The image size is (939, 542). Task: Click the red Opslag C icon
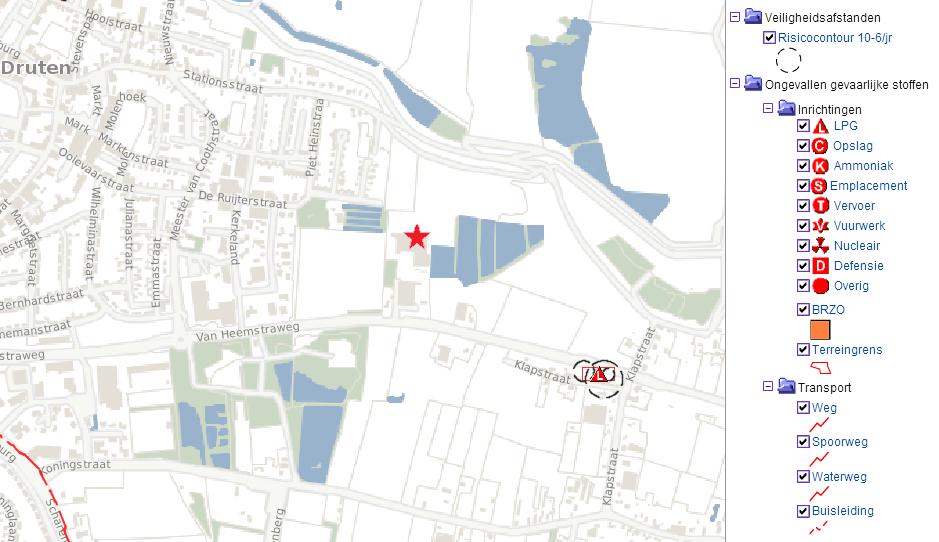coord(820,146)
